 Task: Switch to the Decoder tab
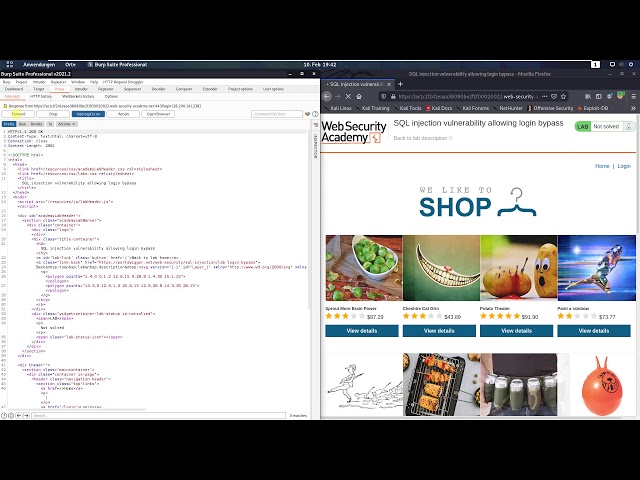click(x=159, y=89)
